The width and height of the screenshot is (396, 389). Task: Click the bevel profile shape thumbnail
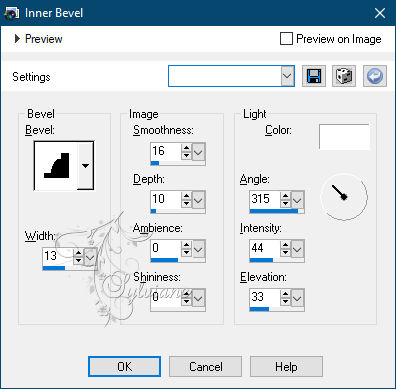click(x=56, y=166)
